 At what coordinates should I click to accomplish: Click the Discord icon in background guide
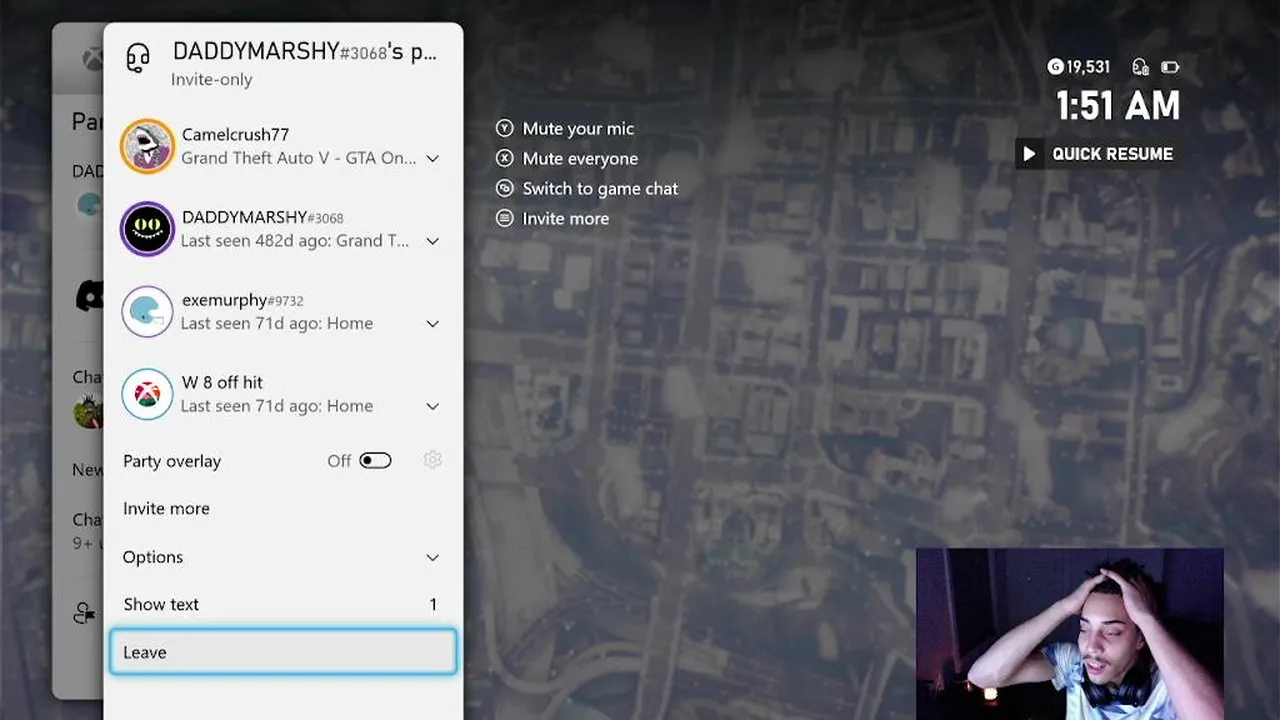tap(89, 296)
